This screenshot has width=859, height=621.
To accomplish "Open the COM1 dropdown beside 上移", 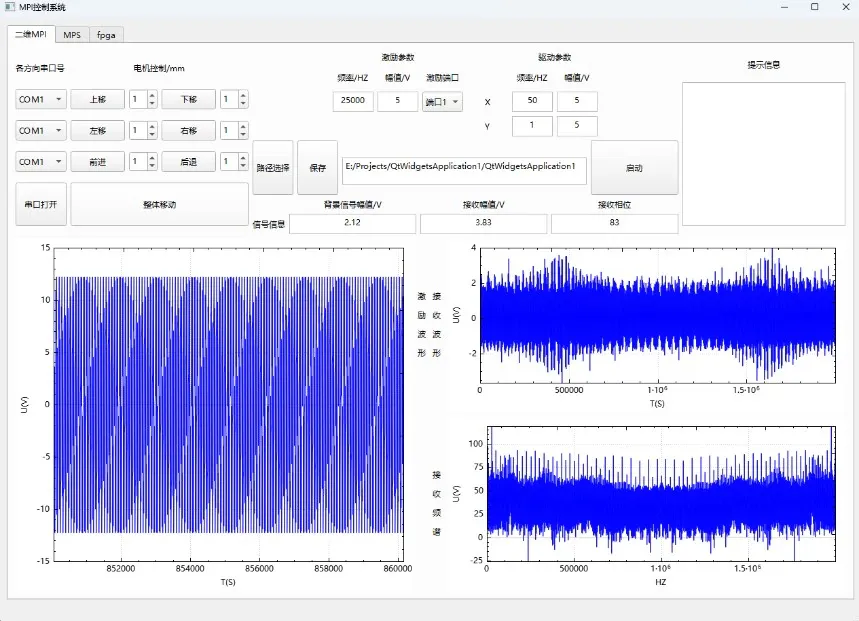I will pyautogui.click(x=41, y=99).
